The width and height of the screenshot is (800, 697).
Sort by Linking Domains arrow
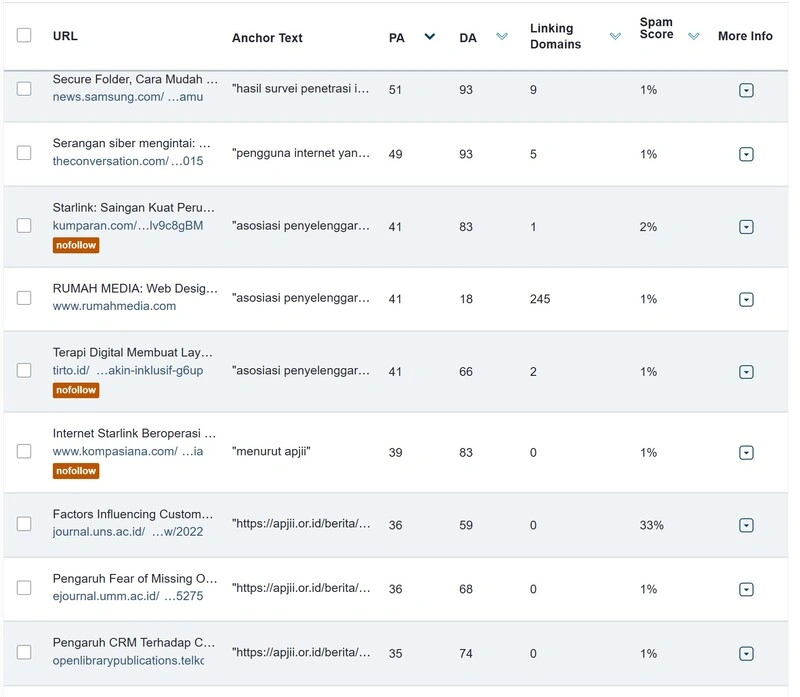(x=615, y=36)
